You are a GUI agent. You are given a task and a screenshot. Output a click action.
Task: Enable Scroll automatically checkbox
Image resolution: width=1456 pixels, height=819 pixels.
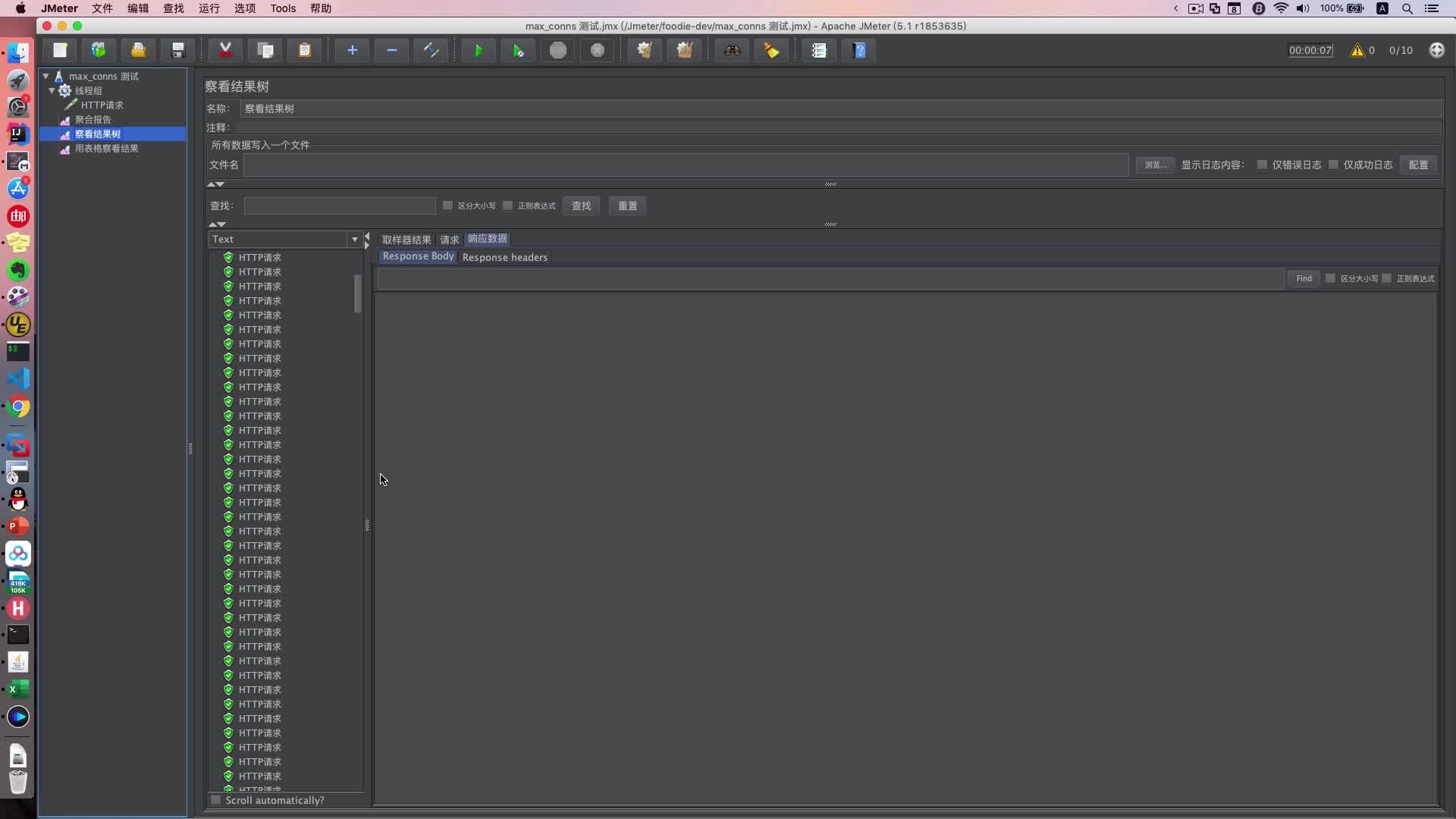[215, 800]
